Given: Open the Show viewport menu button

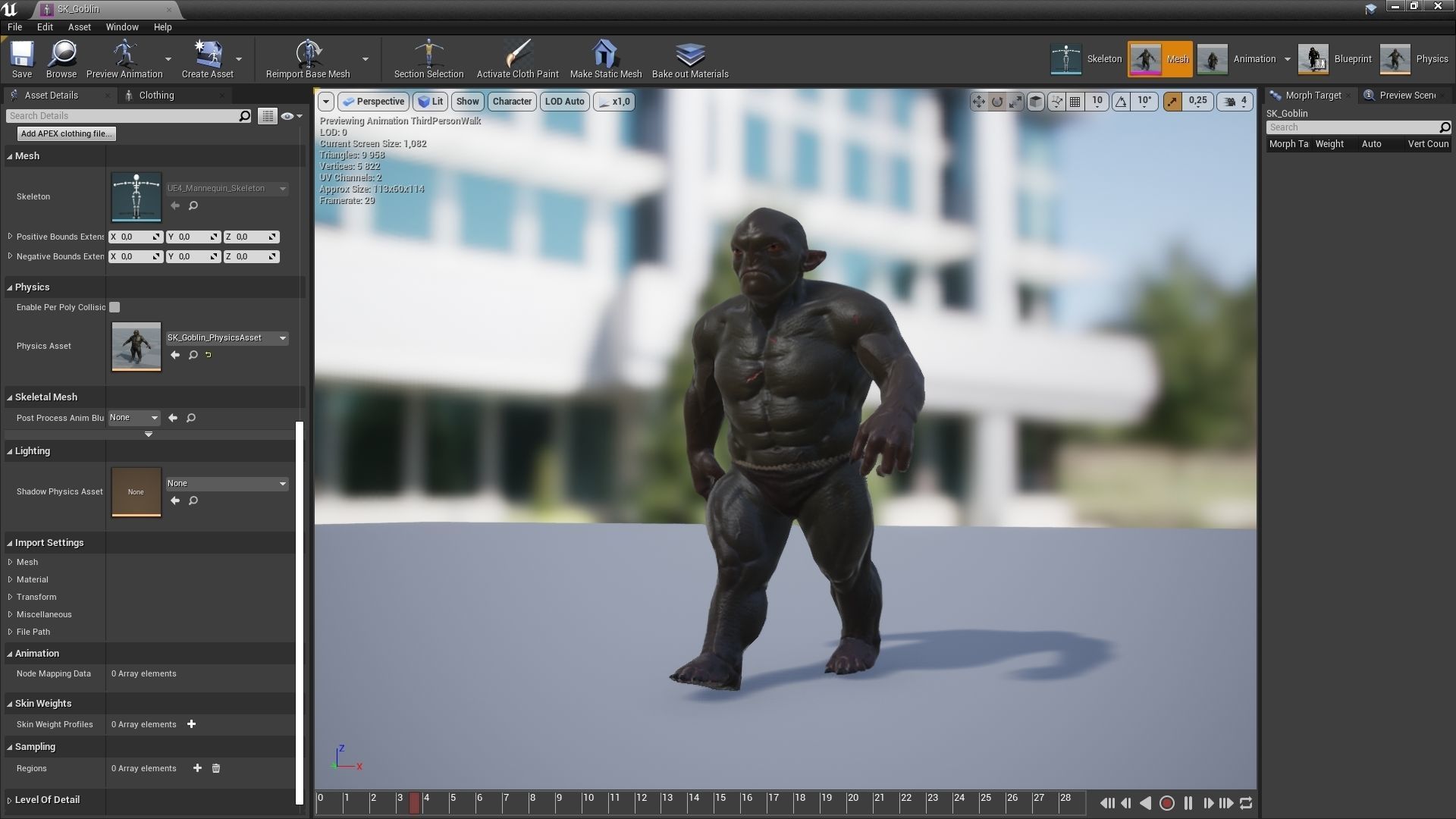Looking at the screenshot, I should [x=467, y=102].
